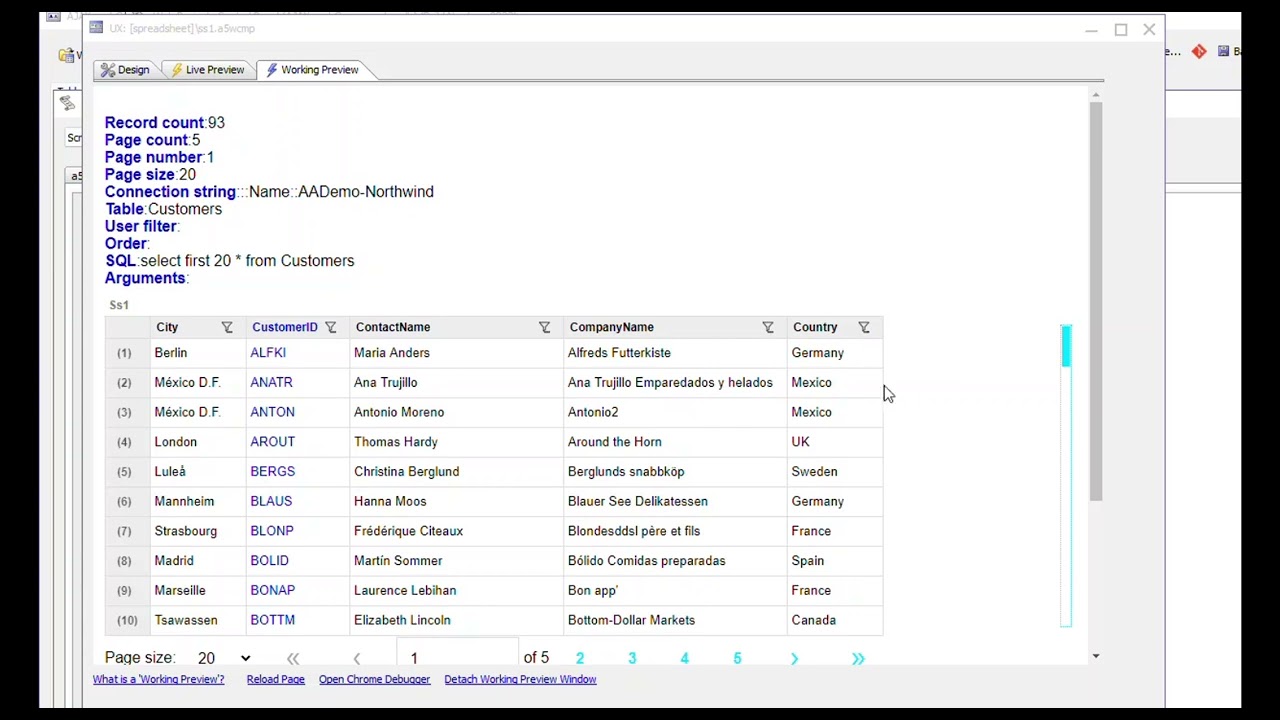Image resolution: width=1280 pixels, height=720 pixels.
Task: Click the cyan grid scrollbar thumb
Action: [x=1066, y=346]
